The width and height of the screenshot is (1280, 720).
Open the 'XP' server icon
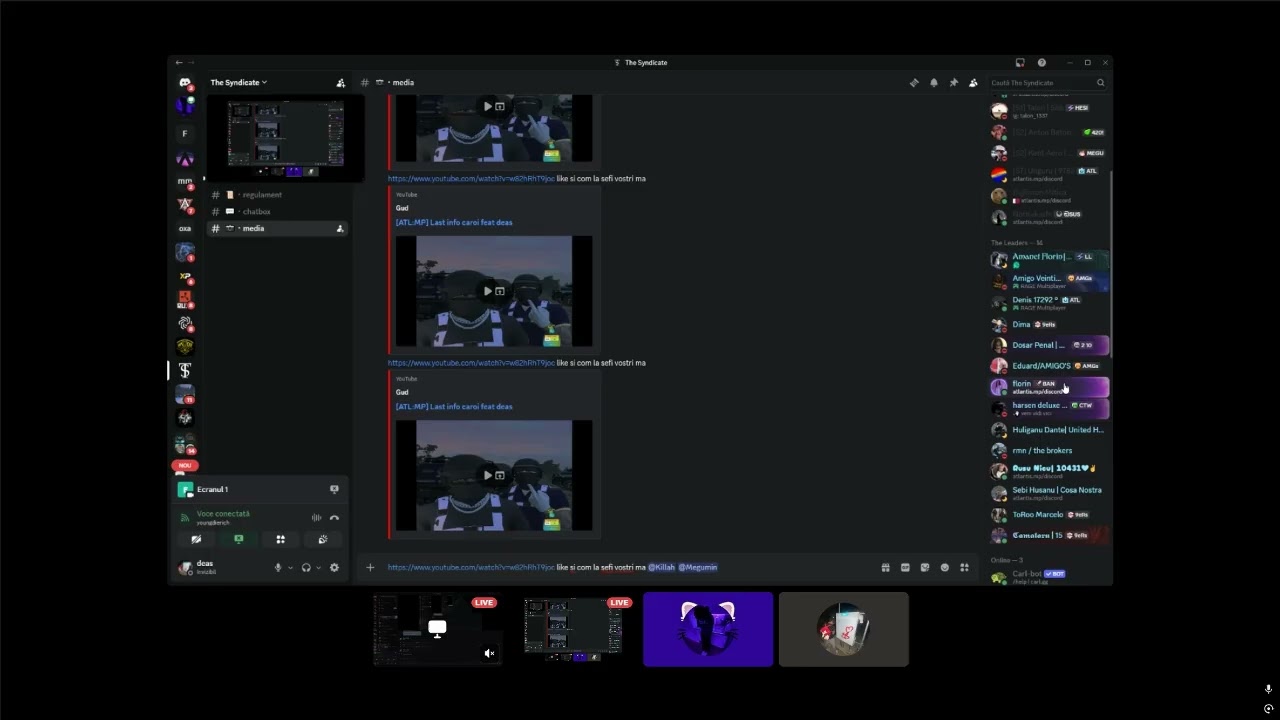click(185, 275)
